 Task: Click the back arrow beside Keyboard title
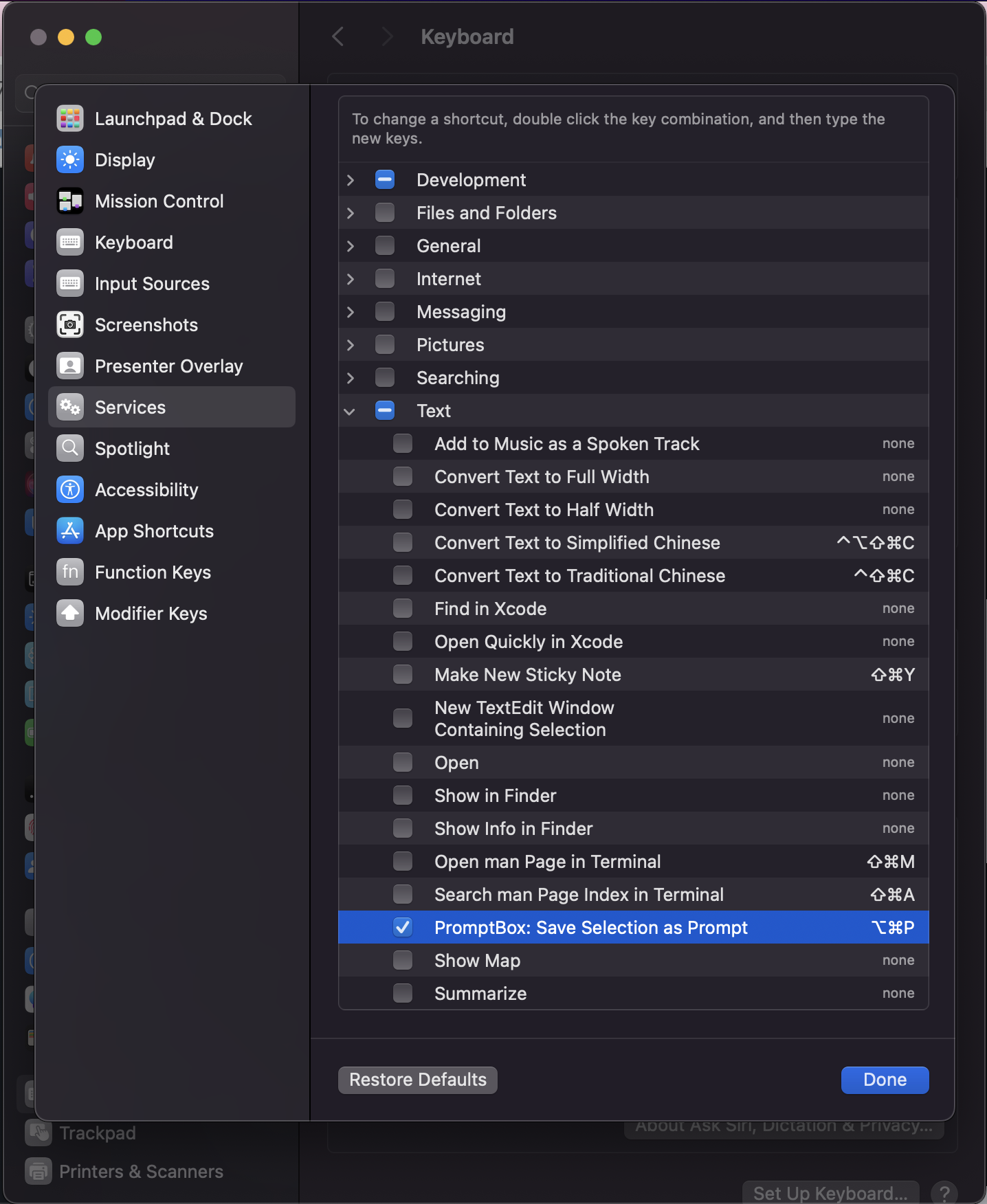point(337,36)
